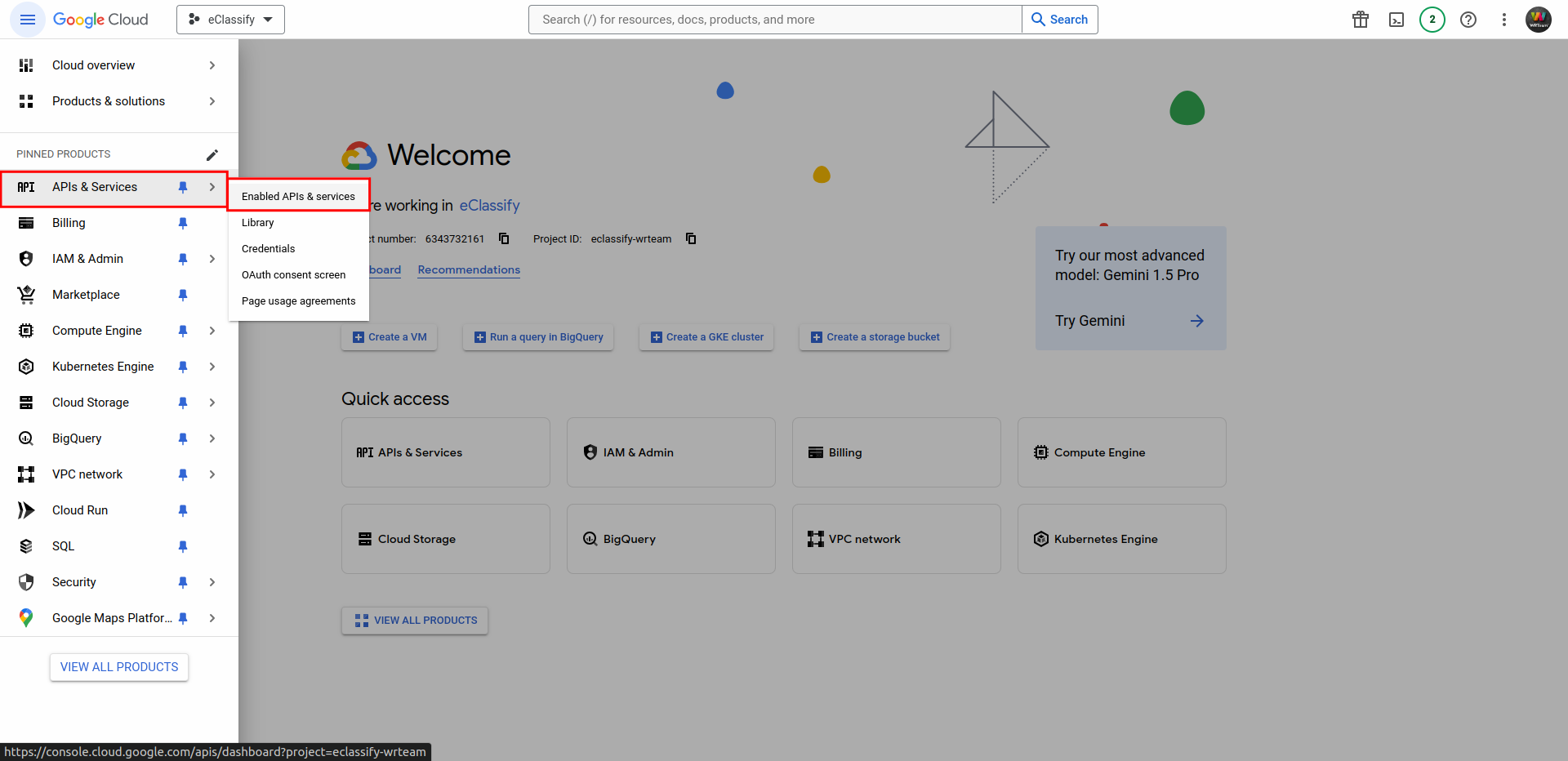Click the hamburger navigation menu icon
The image size is (1568, 761).
pos(28,20)
